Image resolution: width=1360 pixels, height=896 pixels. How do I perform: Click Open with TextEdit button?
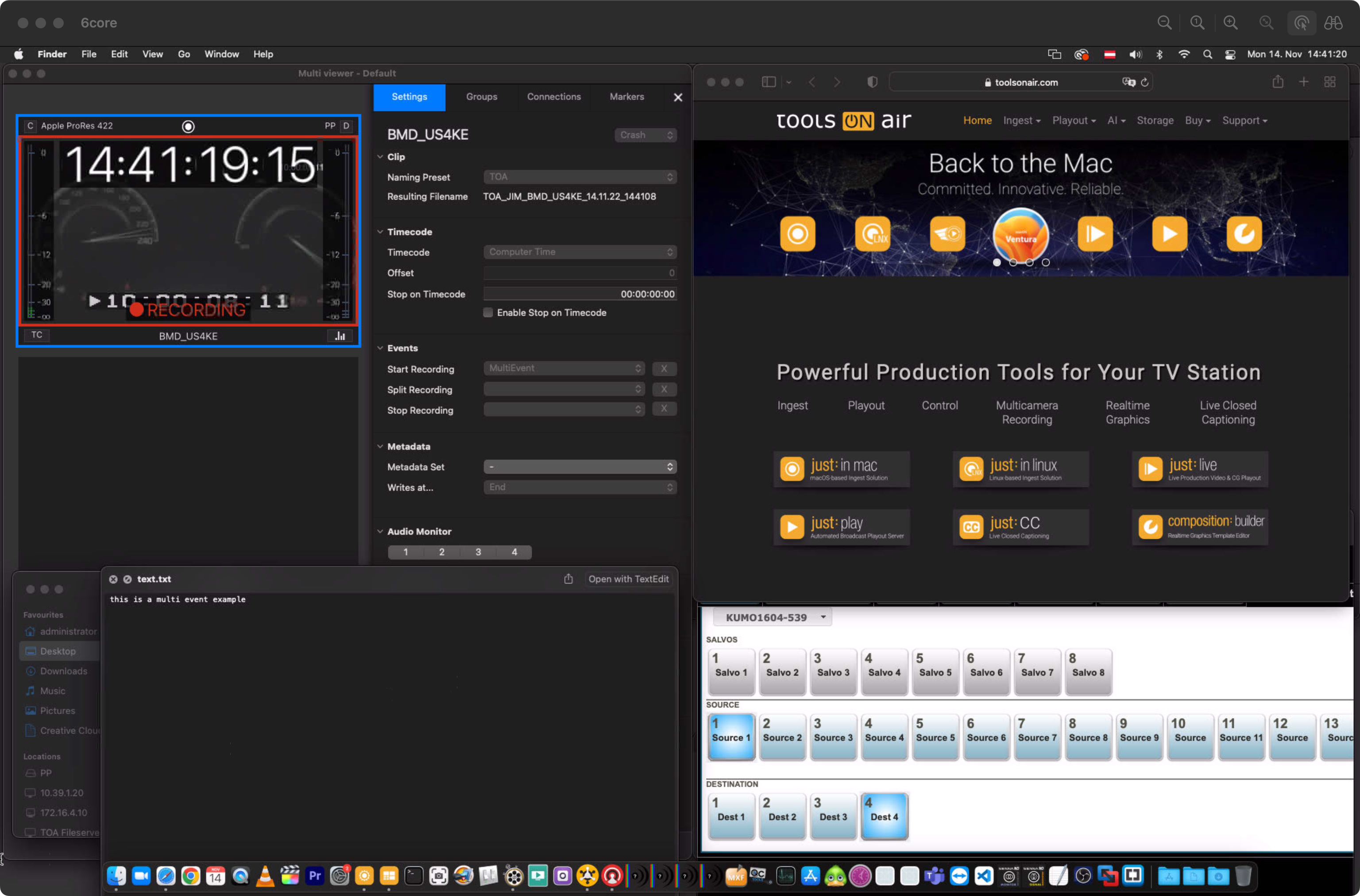click(x=628, y=579)
